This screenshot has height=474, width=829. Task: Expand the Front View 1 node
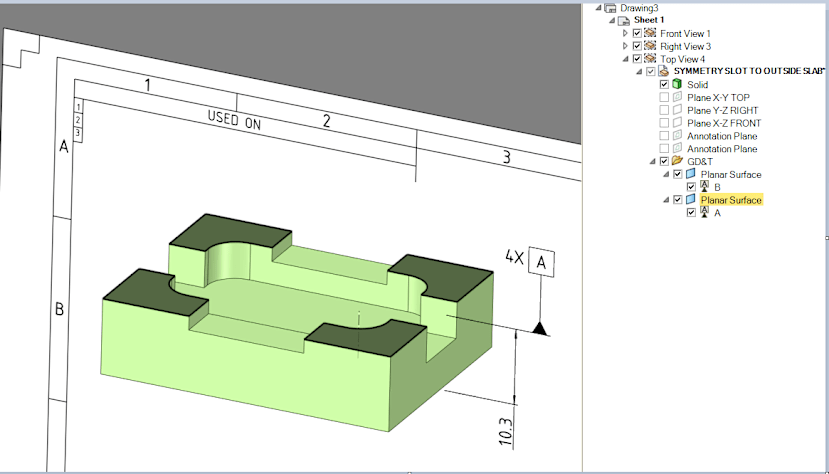click(625, 33)
